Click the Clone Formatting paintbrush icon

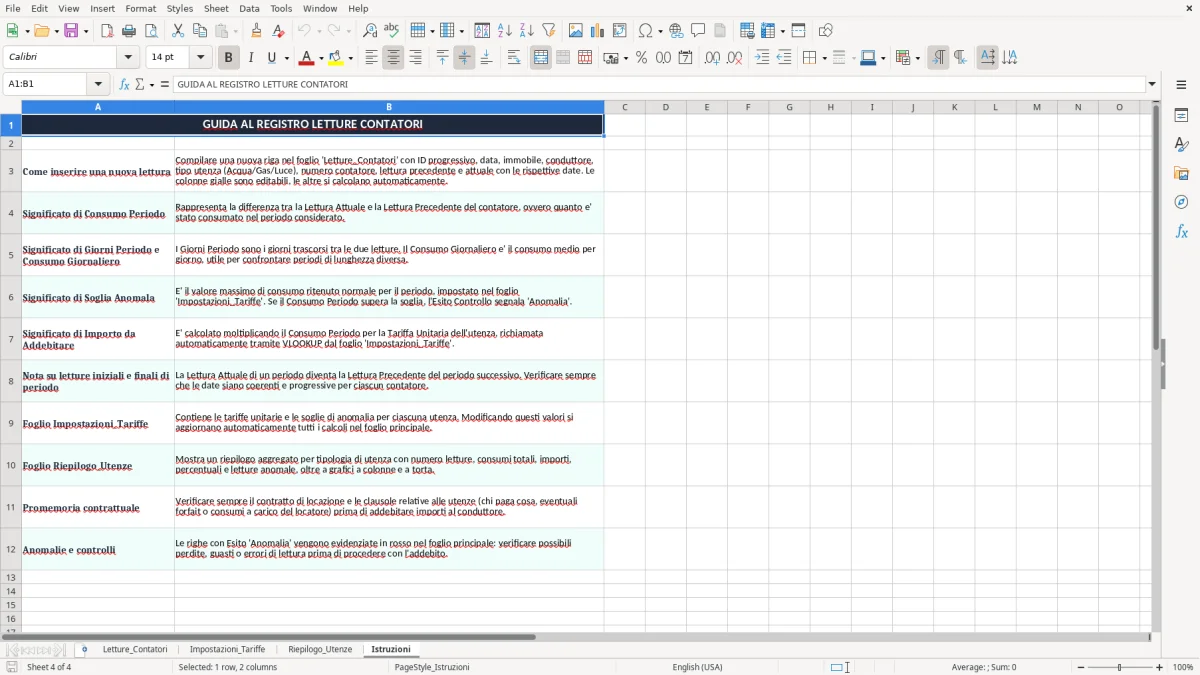pos(256,31)
